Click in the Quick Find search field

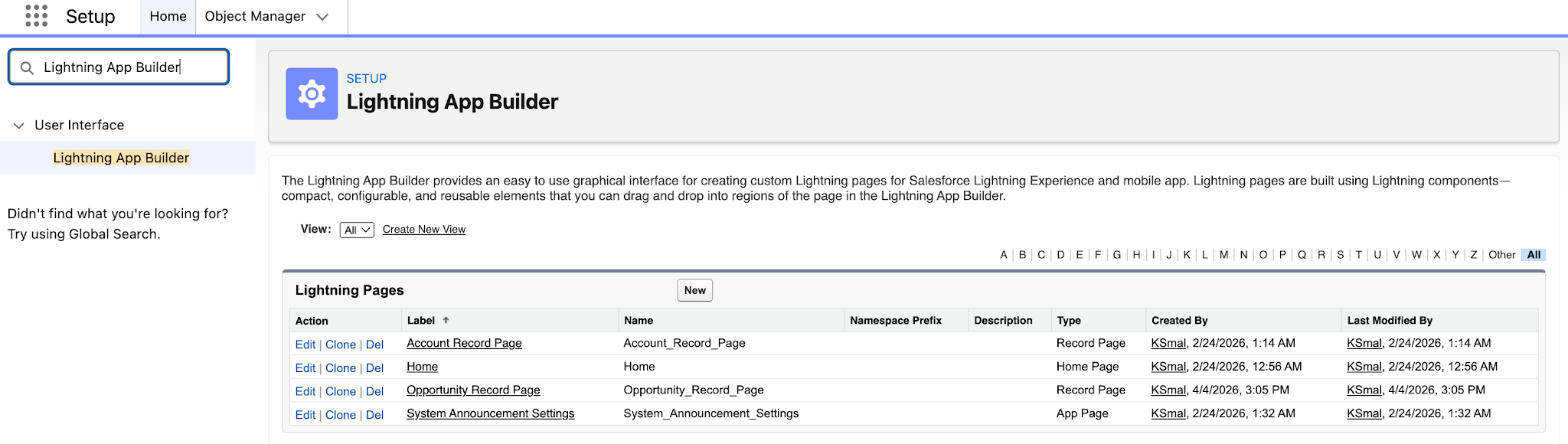click(119, 67)
